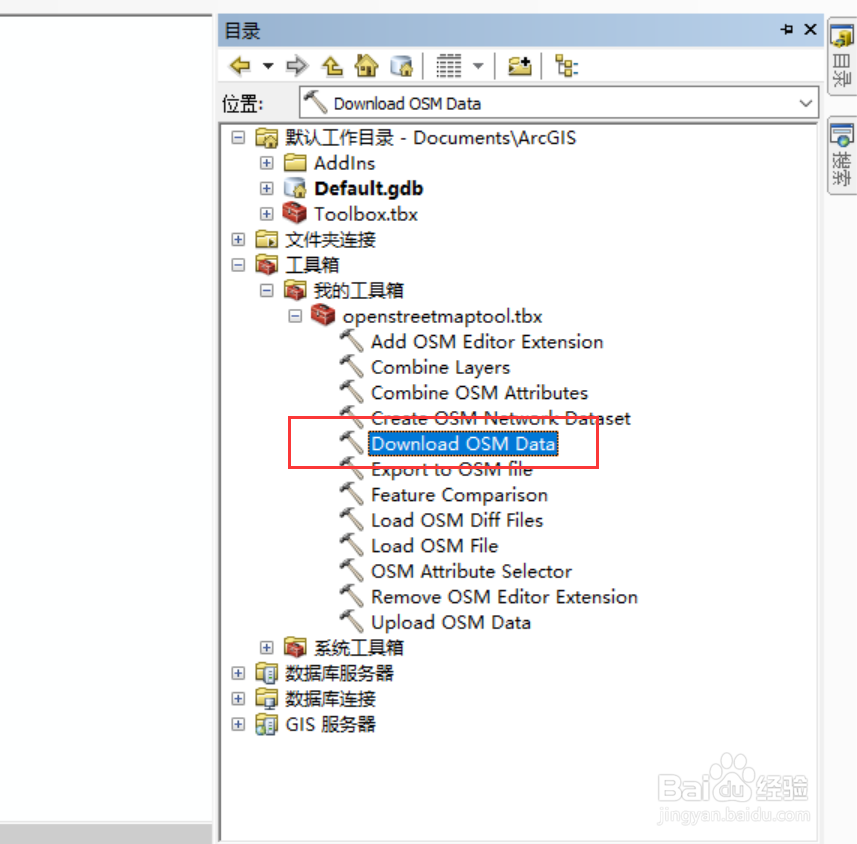Viewport: 857px width, 844px height.
Task: Select Export to OSM file tool
Action: [x=451, y=469]
